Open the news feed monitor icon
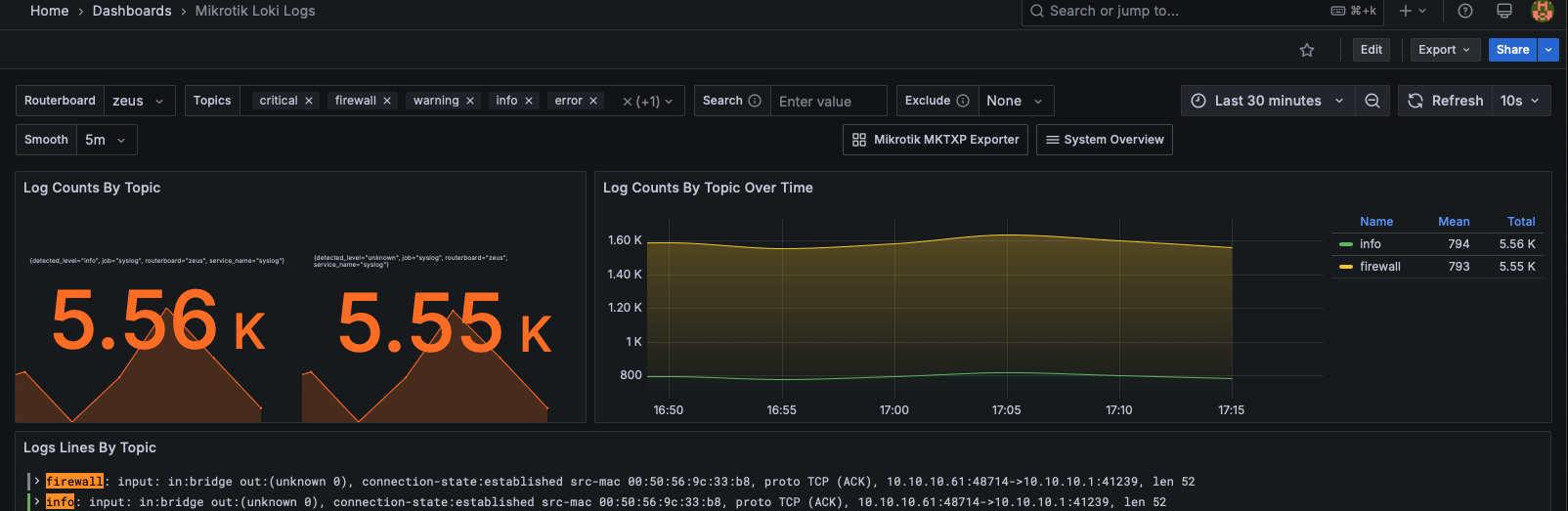 coord(1504,11)
